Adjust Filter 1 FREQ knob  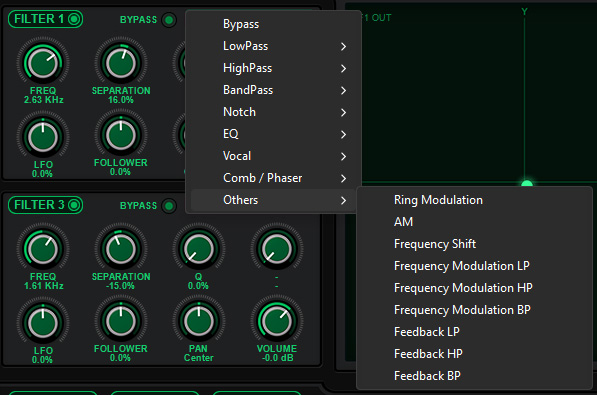tap(43, 62)
